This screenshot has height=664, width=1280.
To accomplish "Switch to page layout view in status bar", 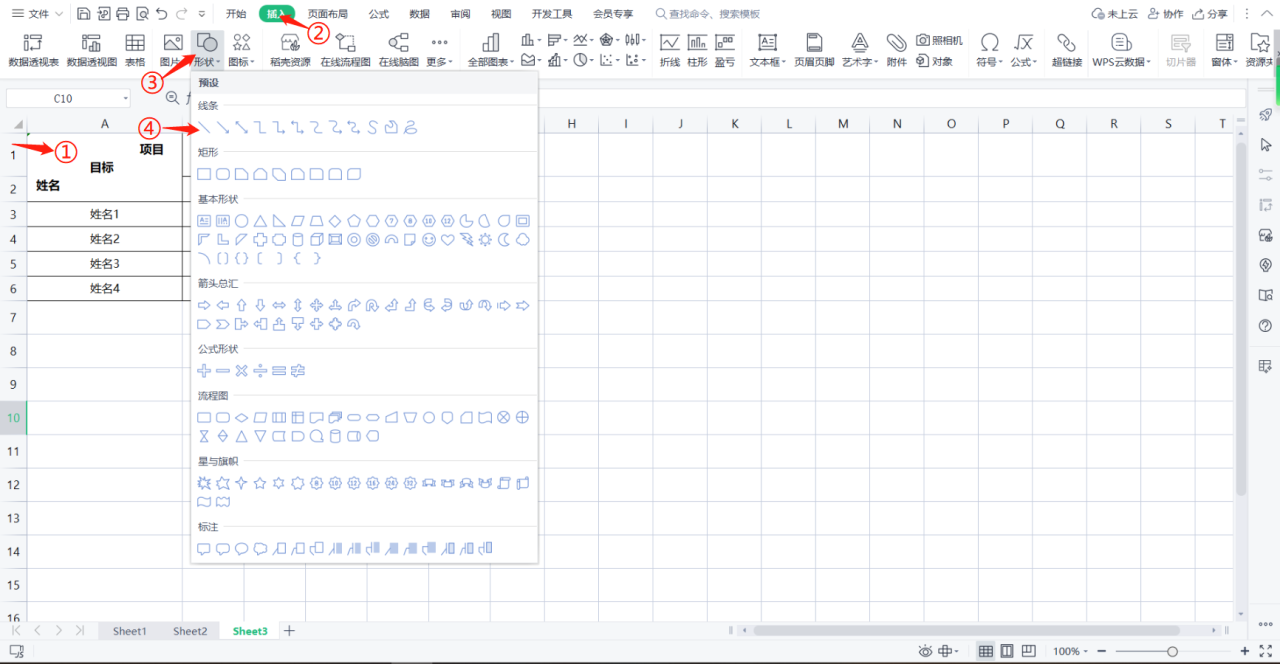I will point(1007,651).
